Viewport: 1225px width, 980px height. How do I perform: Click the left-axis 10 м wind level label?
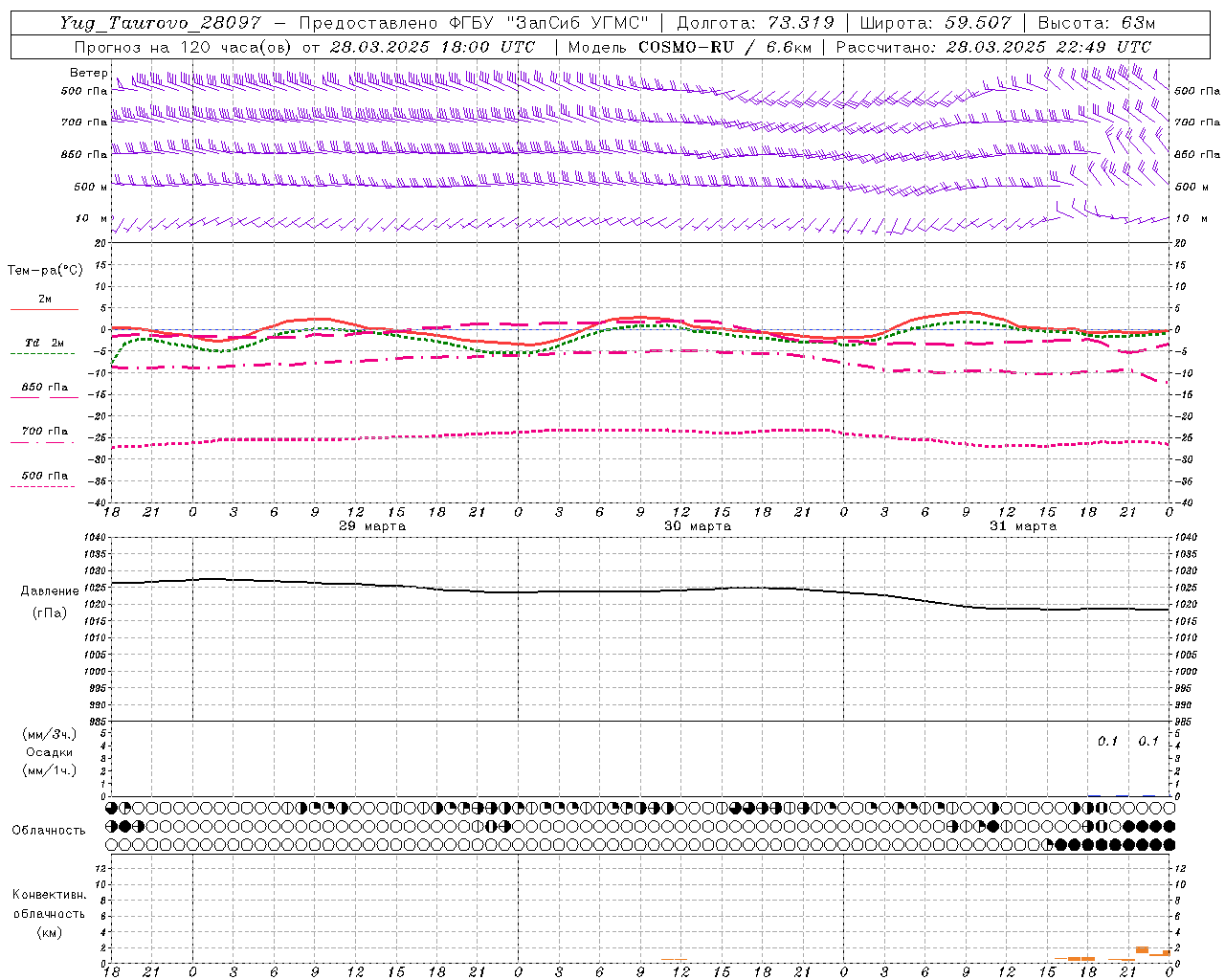92,219
